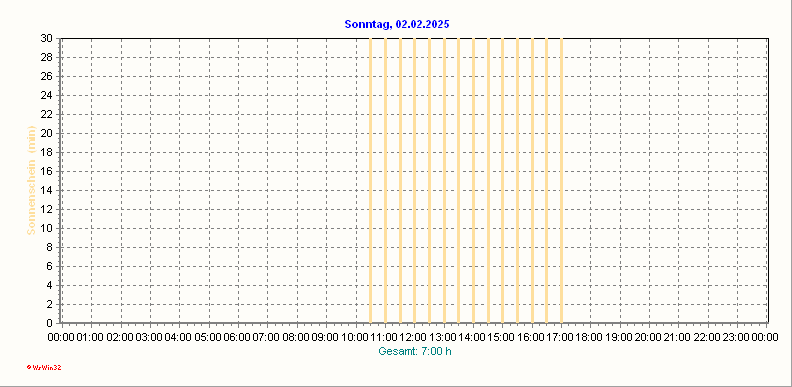Select the sunshine bar at 14:30

pos(488,180)
